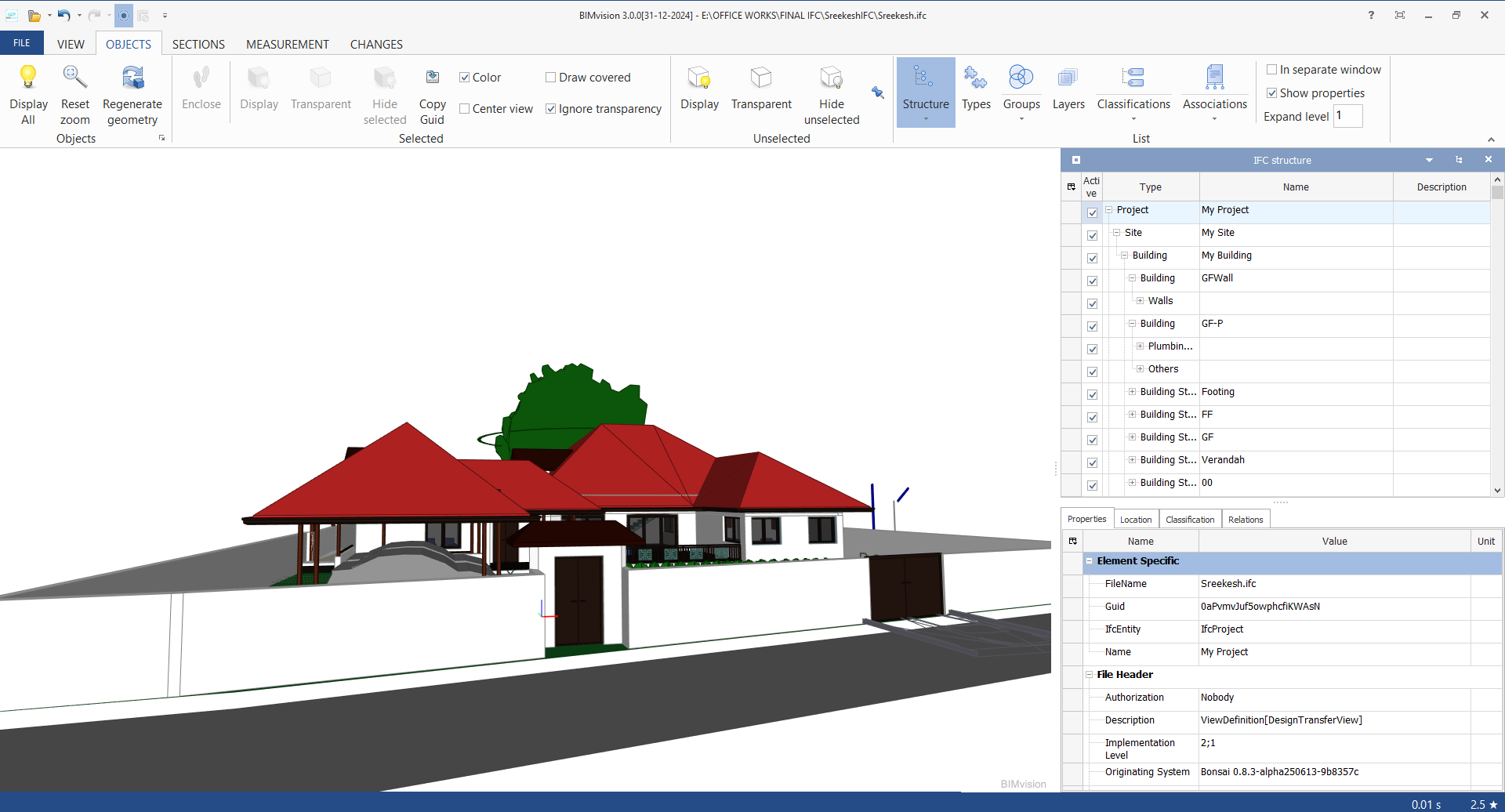The width and height of the screenshot is (1505, 812).
Task: Click the rating star in status bar
Action: pyautogui.click(x=1492, y=804)
